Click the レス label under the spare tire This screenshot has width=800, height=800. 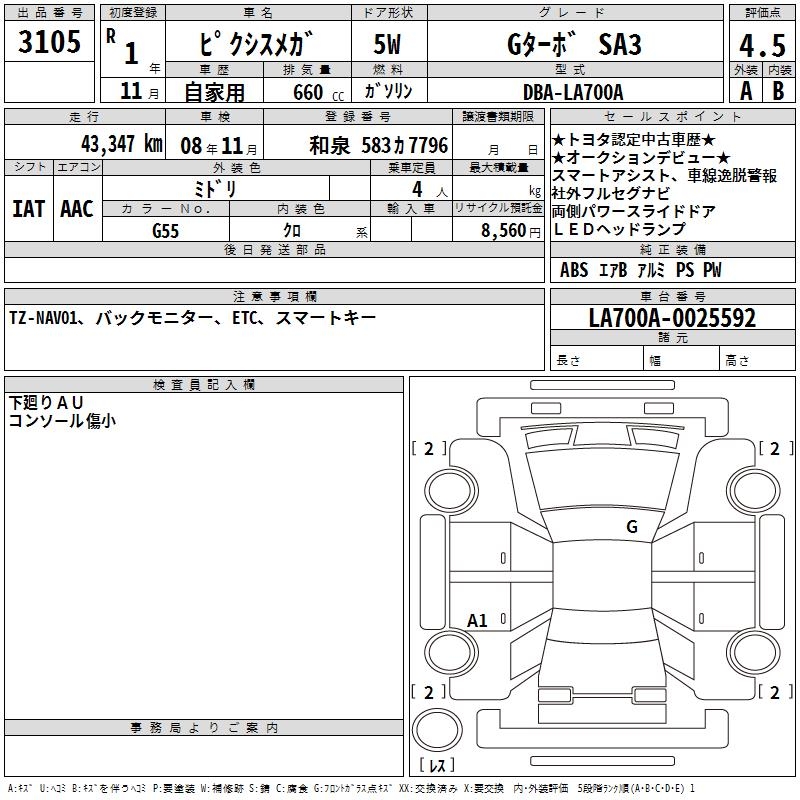point(437,764)
